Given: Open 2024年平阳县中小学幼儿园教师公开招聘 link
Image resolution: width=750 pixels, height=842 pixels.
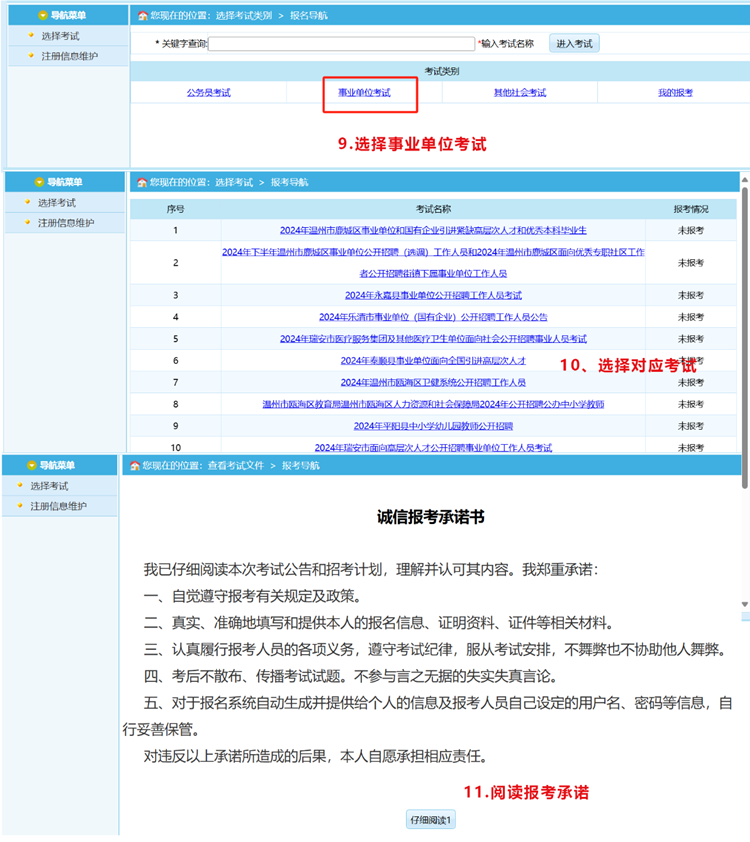Looking at the screenshot, I should [x=433, y=426].
